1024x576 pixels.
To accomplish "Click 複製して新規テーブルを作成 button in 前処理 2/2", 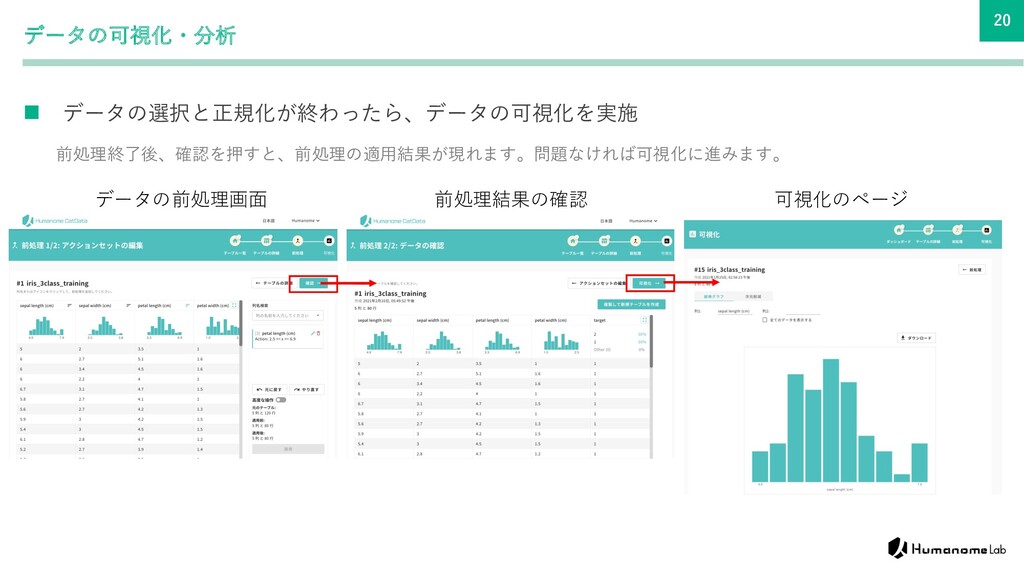I will [x=631, y=304].
